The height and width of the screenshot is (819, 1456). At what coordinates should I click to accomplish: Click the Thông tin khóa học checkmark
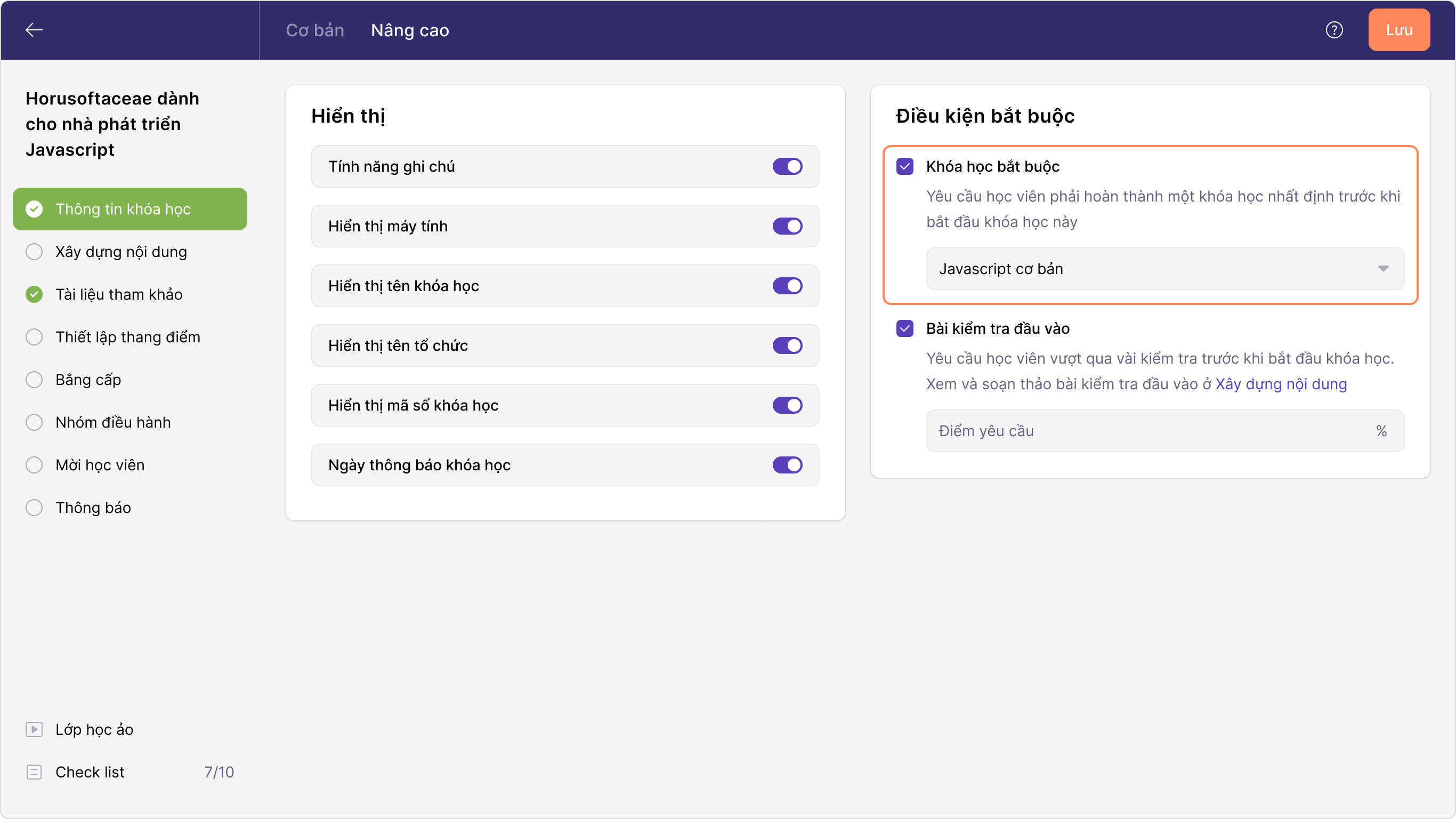pyautogui.click(x=34, y=208)
